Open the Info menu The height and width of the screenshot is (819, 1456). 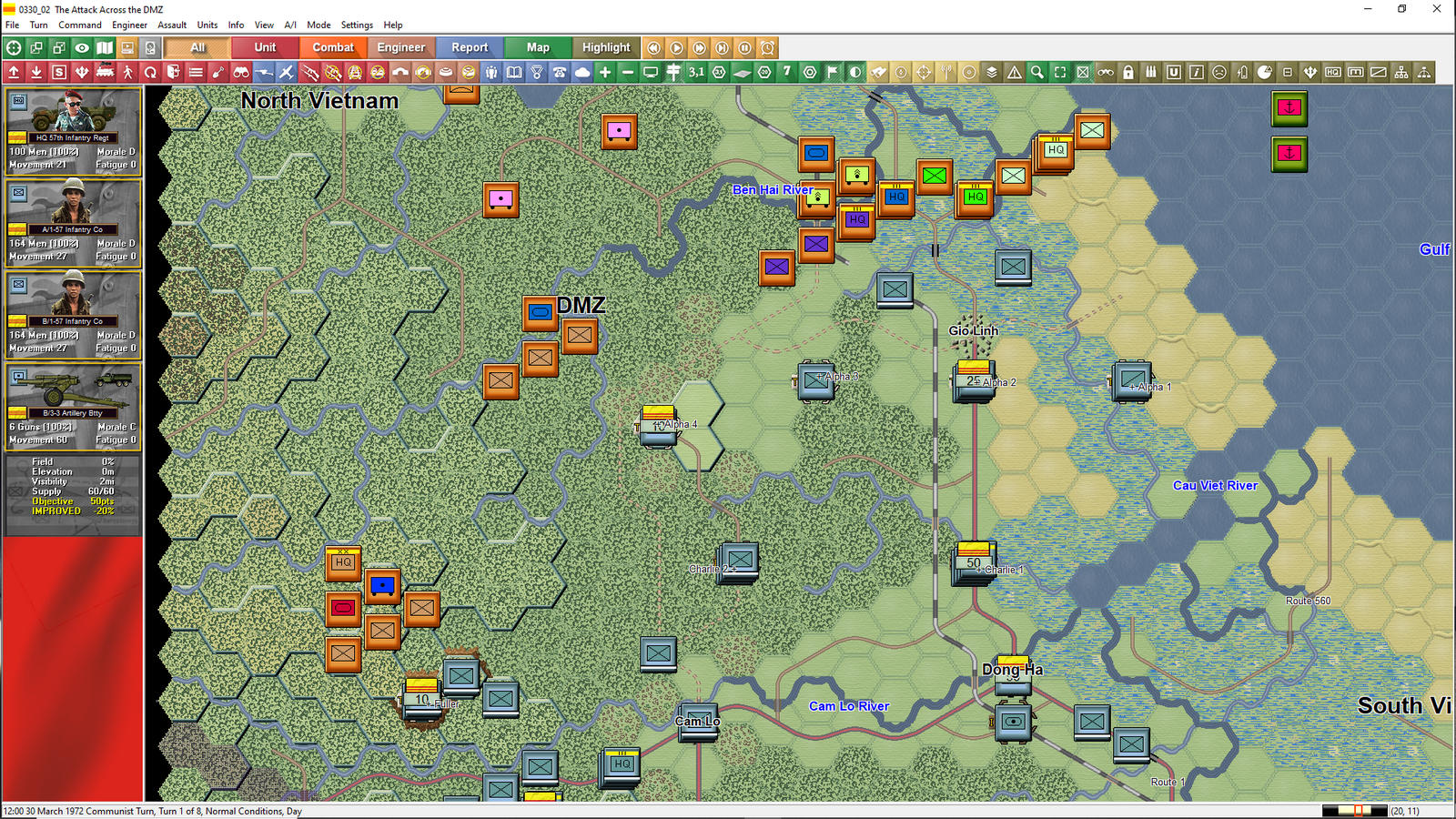236,25
